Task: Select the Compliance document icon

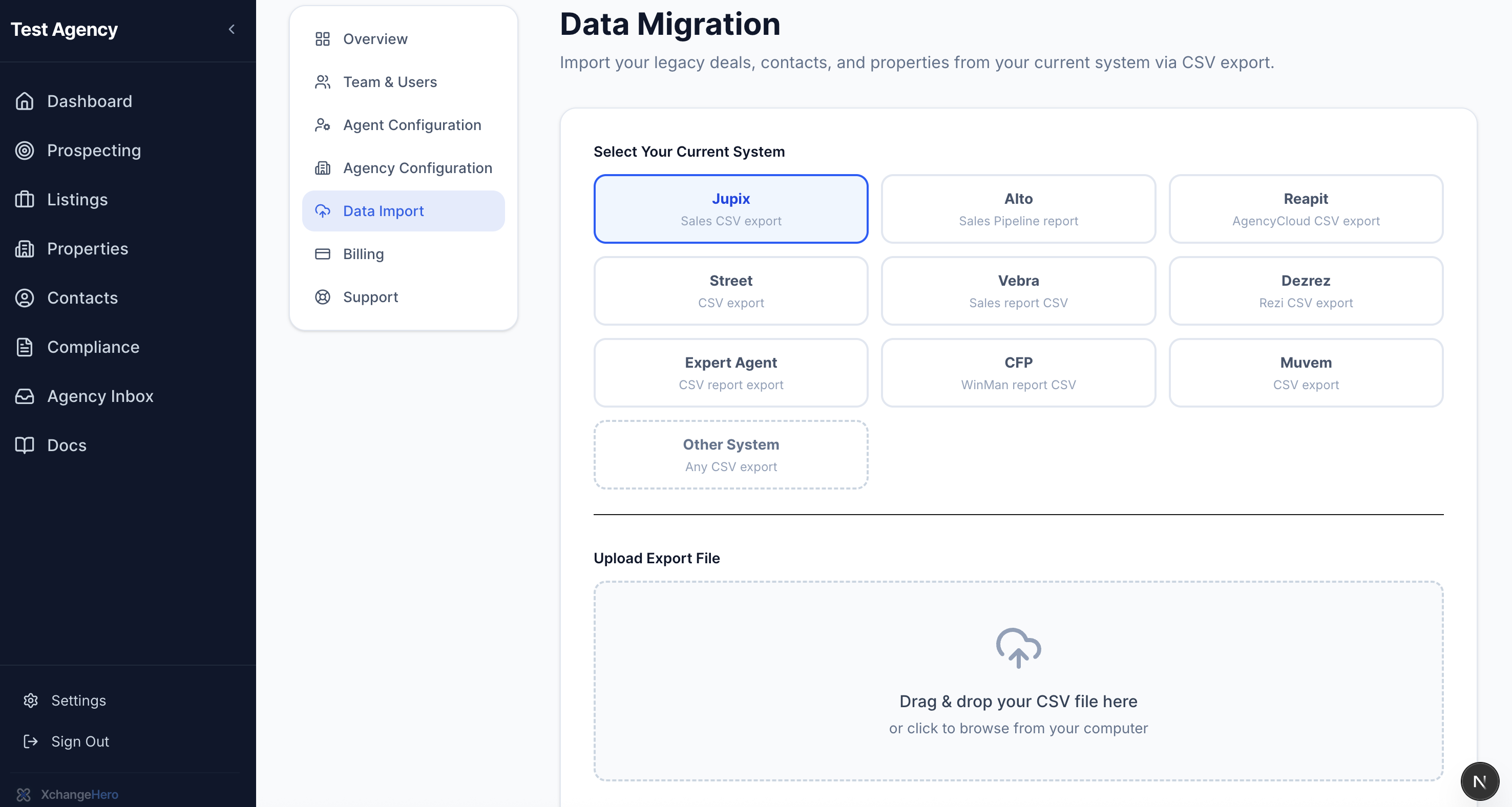Action: tap(25, 347)
